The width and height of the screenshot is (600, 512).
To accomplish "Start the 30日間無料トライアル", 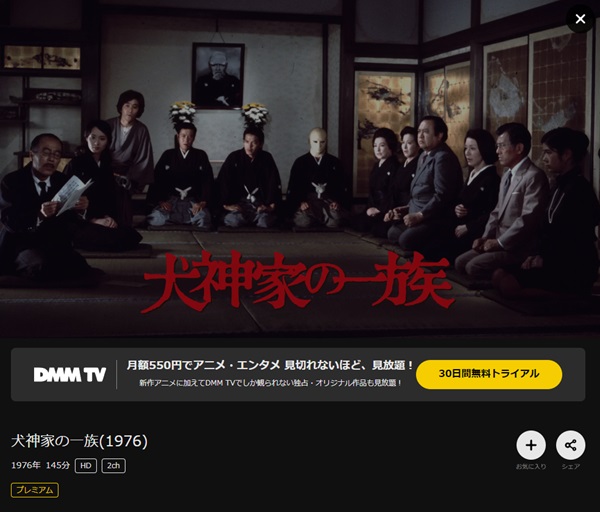I will point(489,374).
